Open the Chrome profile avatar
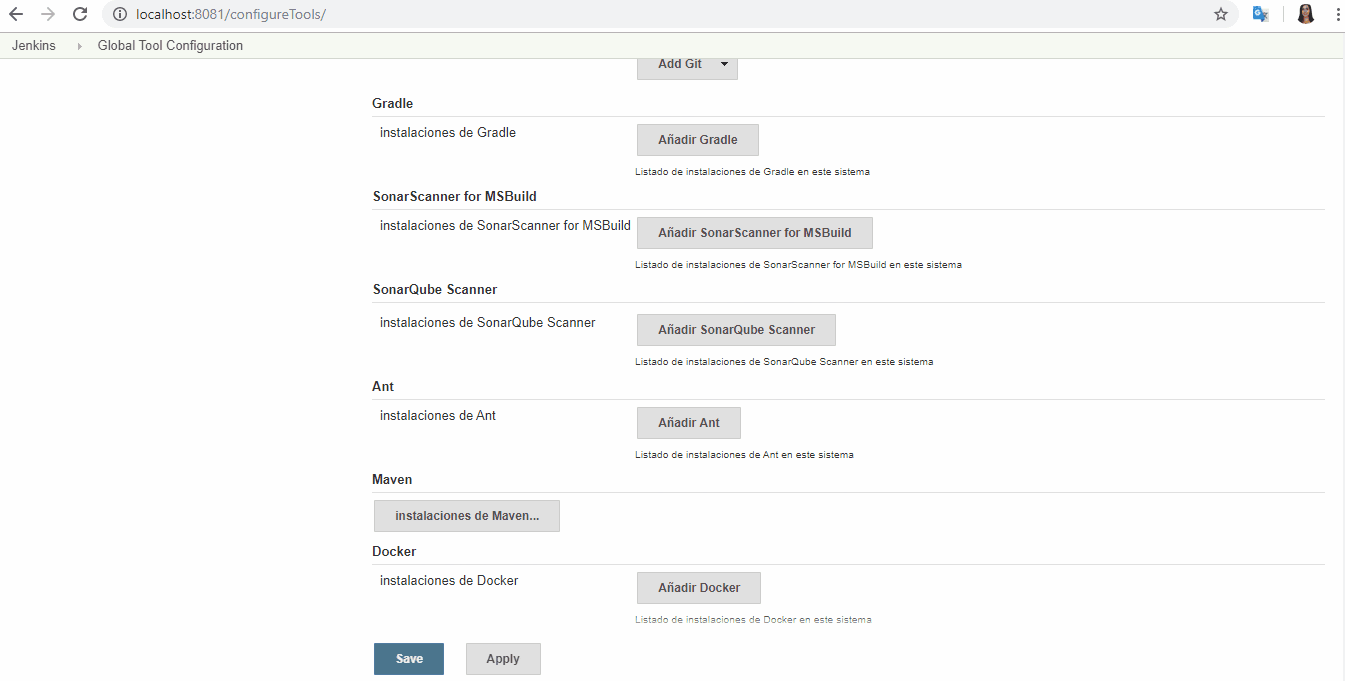This screenshot has height=681, width=1345. coord(1305,14)
